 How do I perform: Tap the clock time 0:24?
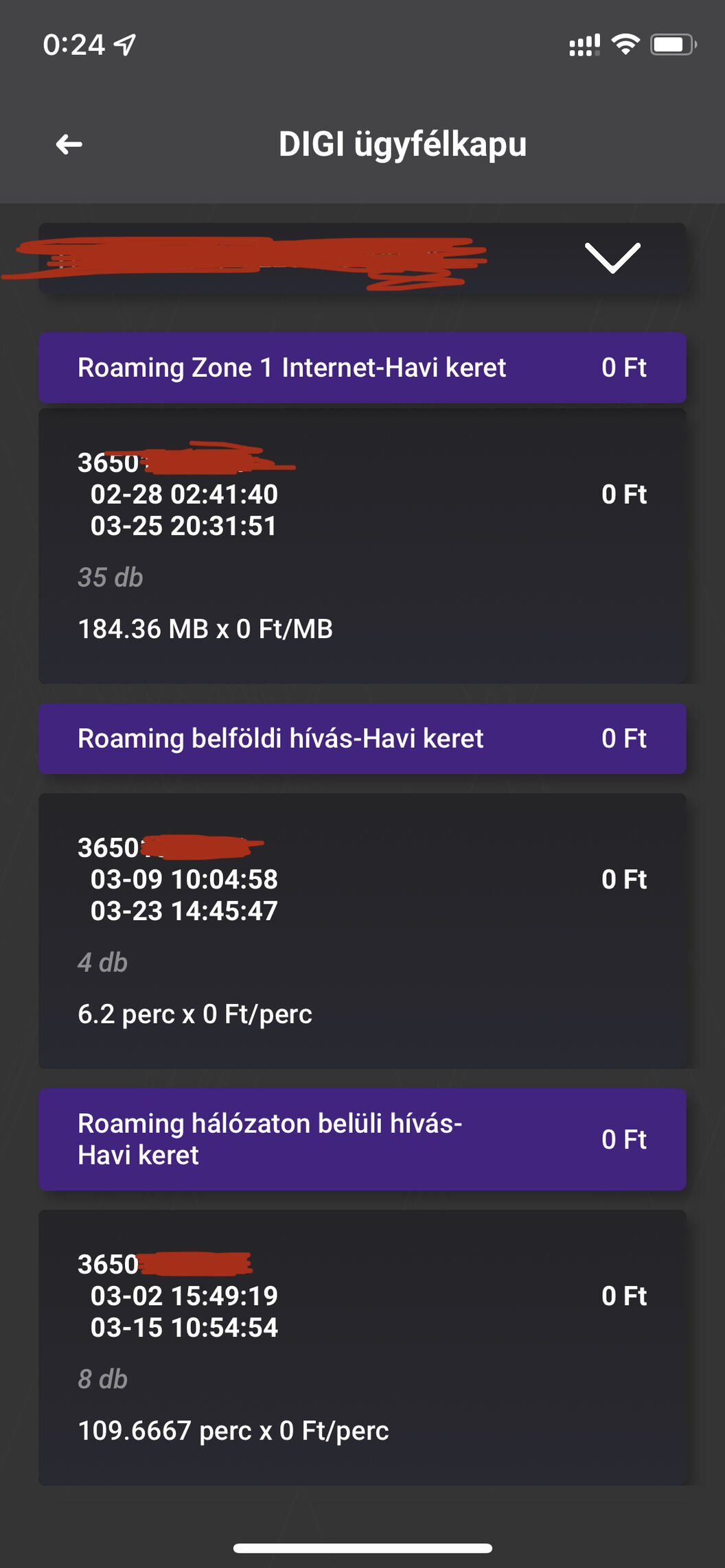[x=73, y=45]
